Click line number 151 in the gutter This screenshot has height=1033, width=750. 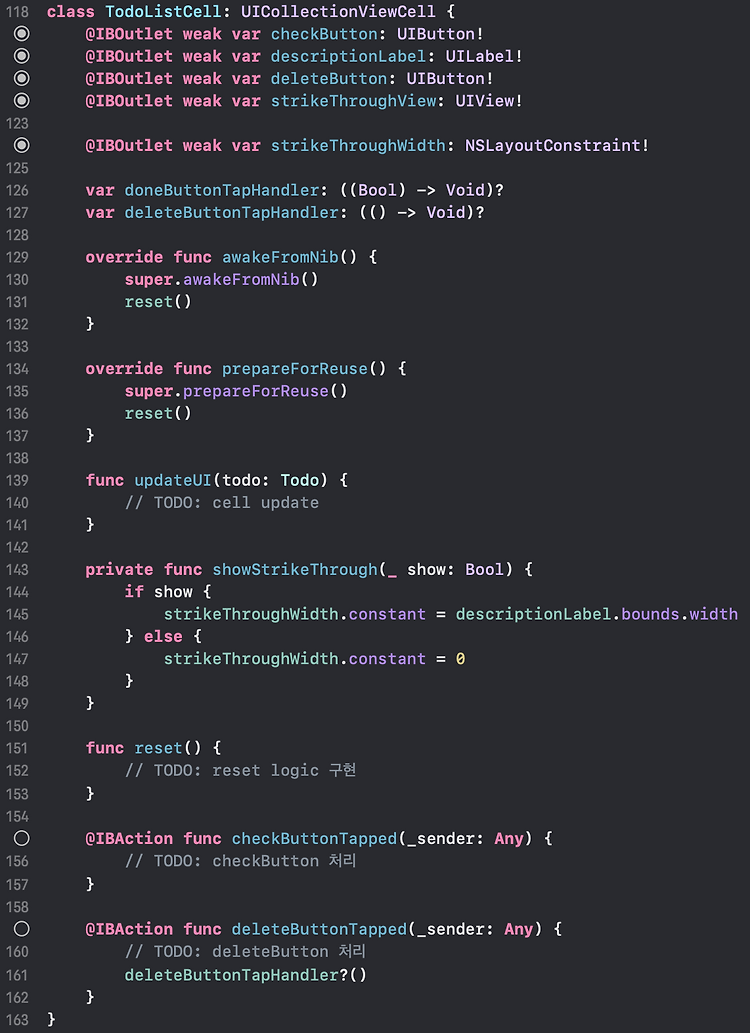coord(17,748)
